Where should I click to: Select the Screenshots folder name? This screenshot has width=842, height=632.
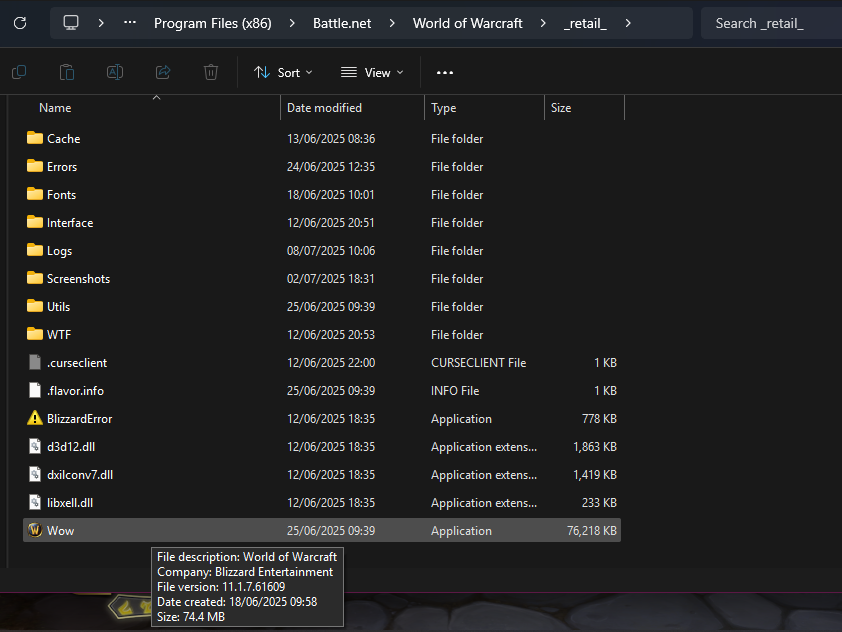pos(78,279)
